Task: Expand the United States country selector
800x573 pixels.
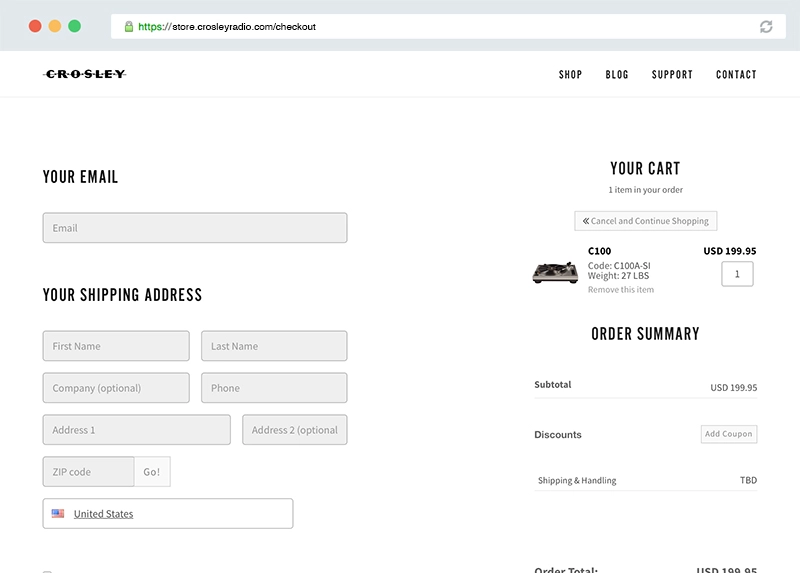Action: [x=168, y=514]
